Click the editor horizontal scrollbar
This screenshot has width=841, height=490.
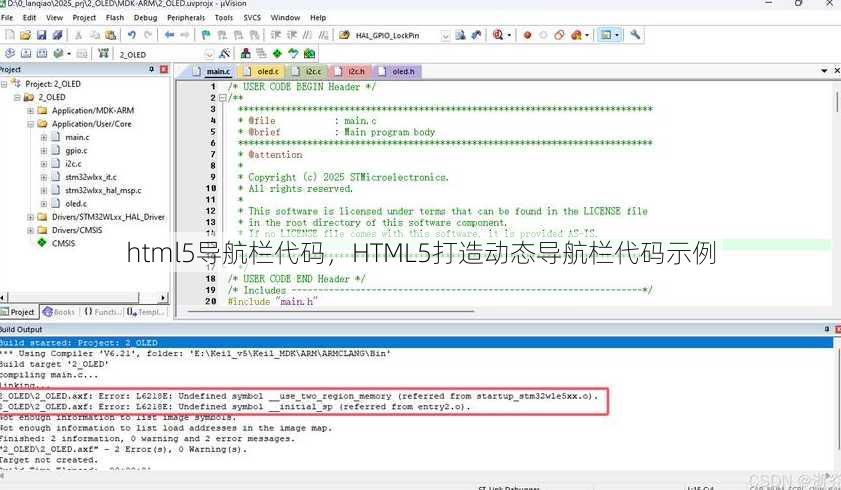pos(330,310)
